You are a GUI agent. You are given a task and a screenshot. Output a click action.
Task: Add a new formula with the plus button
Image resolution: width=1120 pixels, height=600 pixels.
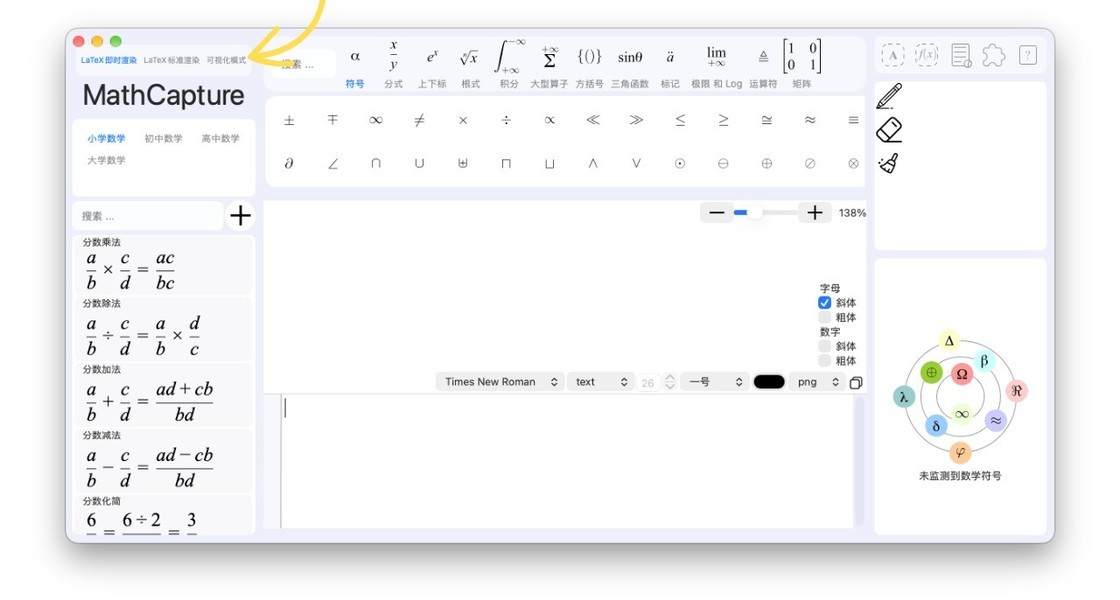click(241, 215)
